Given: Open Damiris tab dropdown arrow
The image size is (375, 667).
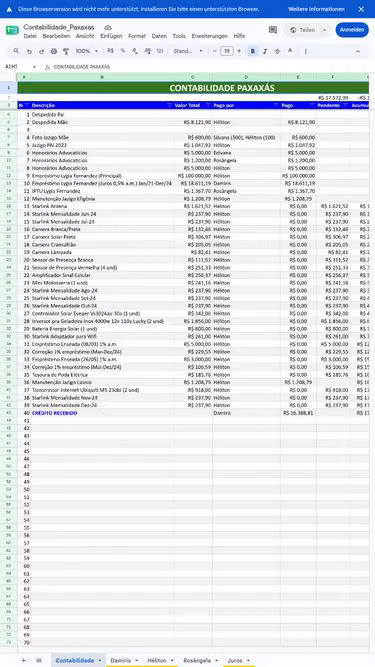Looking at the screenshot, I should click(x=136, y=660).
